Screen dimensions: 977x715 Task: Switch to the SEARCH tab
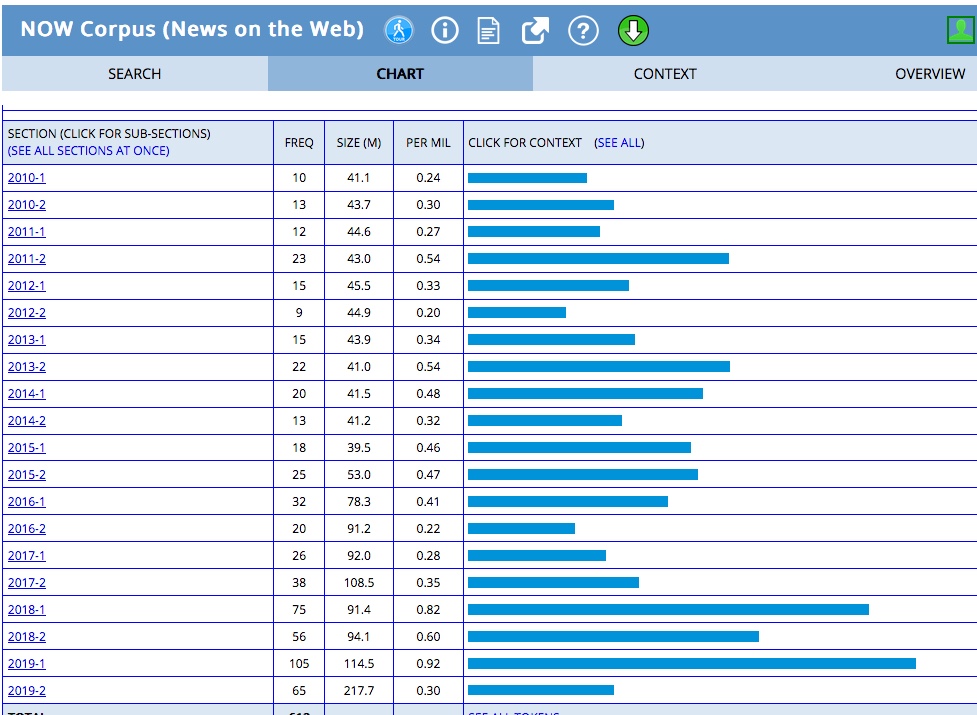(x=135, y=73)
